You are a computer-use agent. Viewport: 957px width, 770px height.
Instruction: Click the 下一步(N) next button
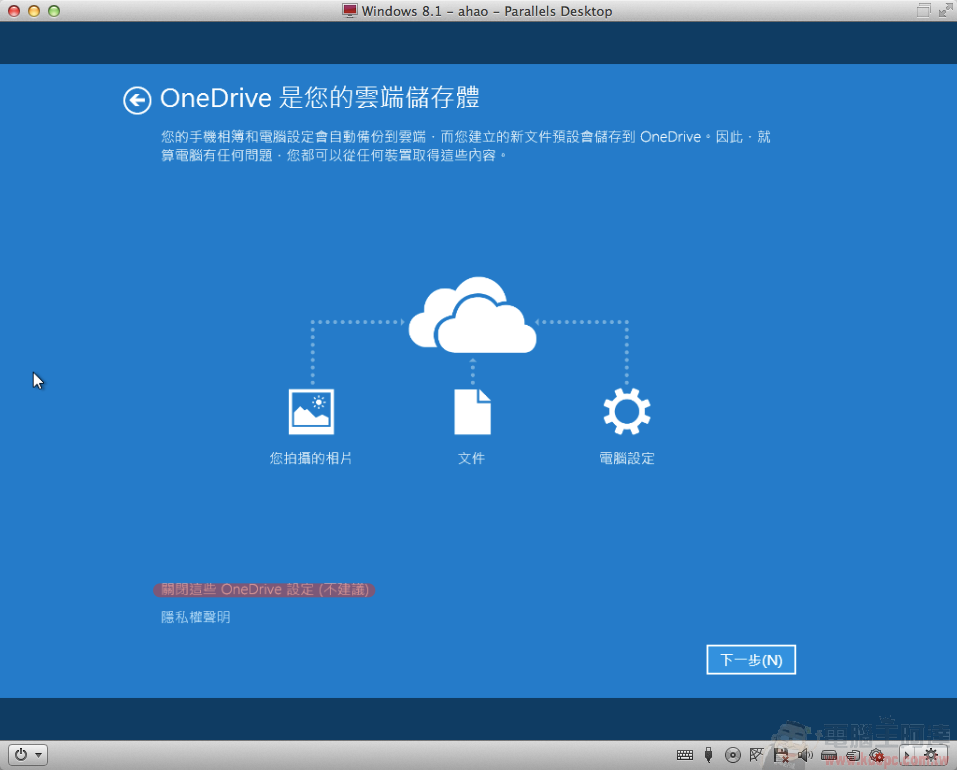(751, 660)
